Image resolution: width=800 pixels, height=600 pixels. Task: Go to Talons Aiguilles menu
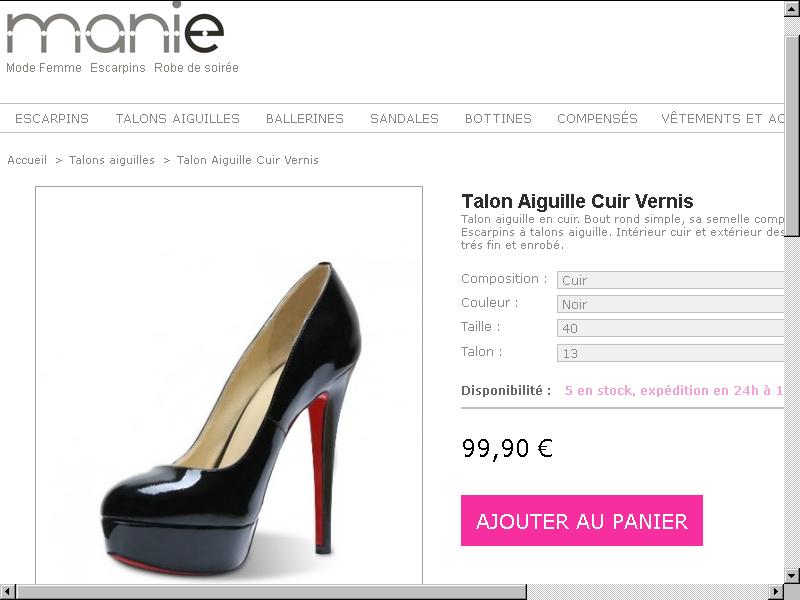[x=178, y=118]
